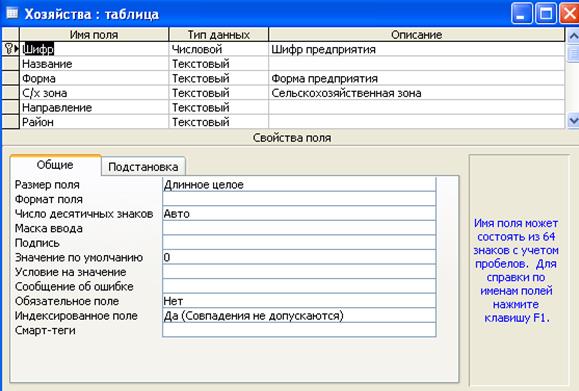Select the С/х зона field name cell

(x=94, y=93)
